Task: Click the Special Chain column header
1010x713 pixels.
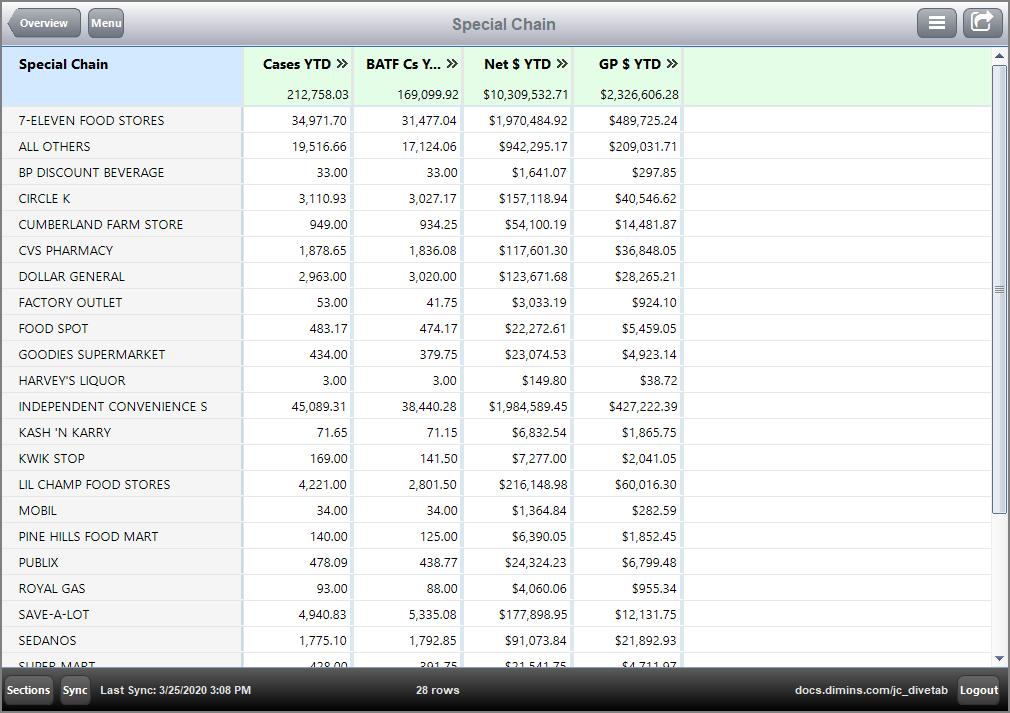Action: 63,63
